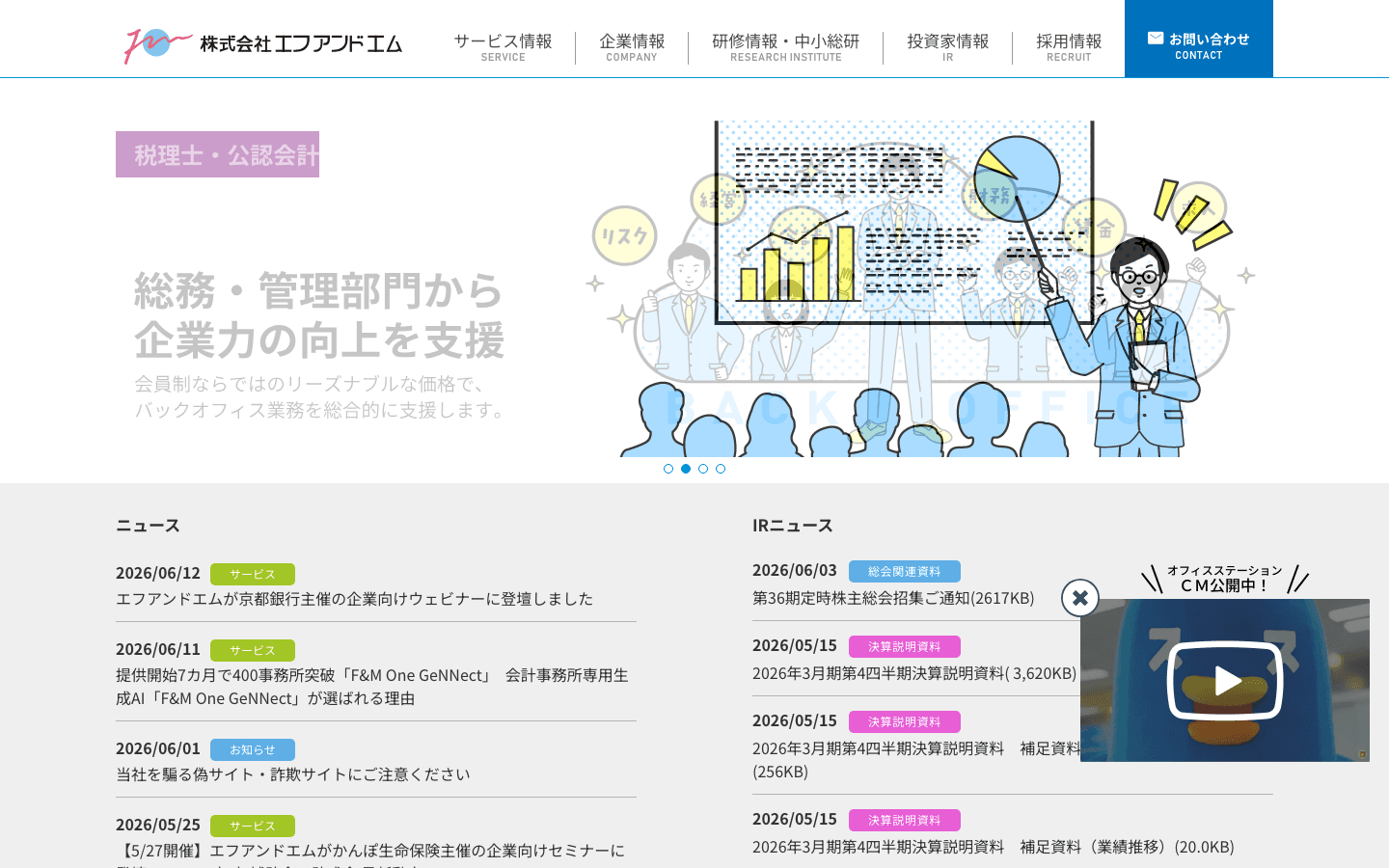Select the third carousel slide dot

[703, 469]
